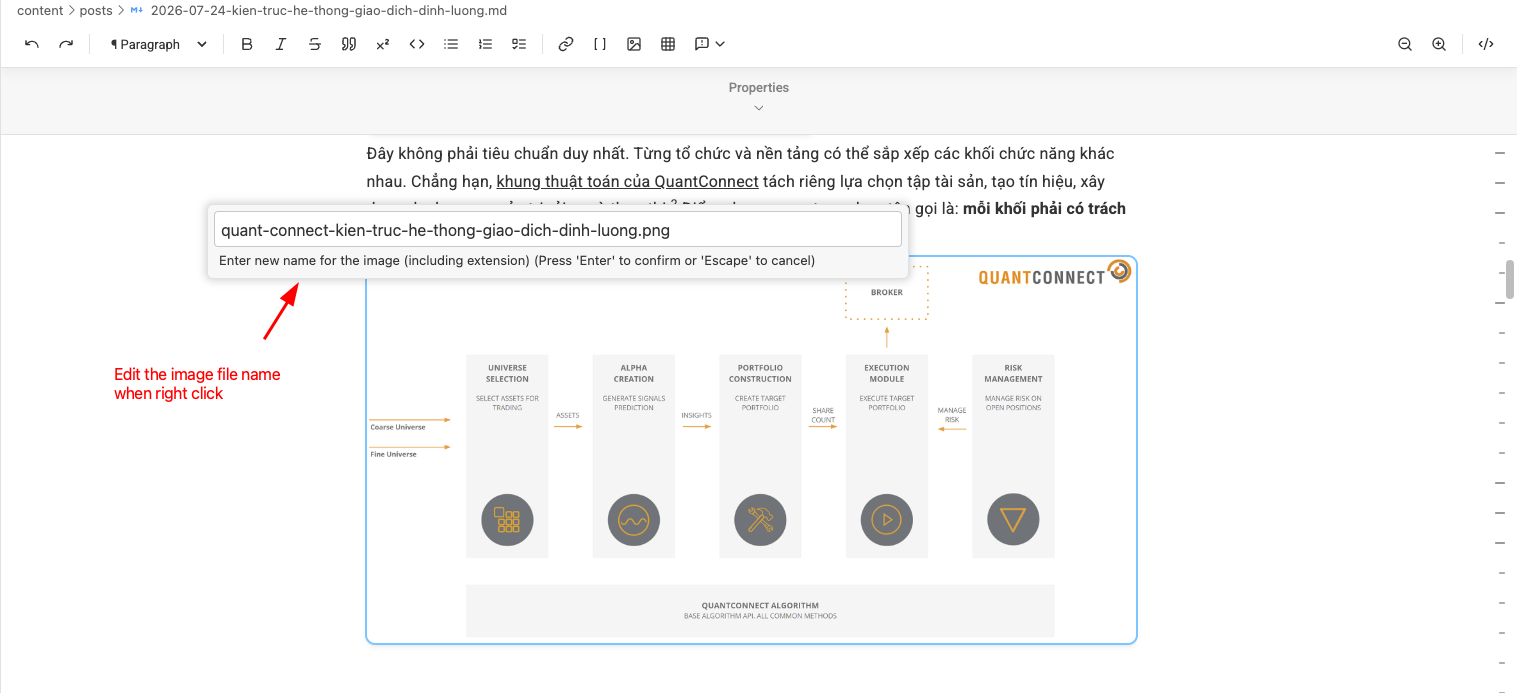Screen dimensions: 1517x693
Task: Zoom out the editor view
Action: tap(1405, 44)
